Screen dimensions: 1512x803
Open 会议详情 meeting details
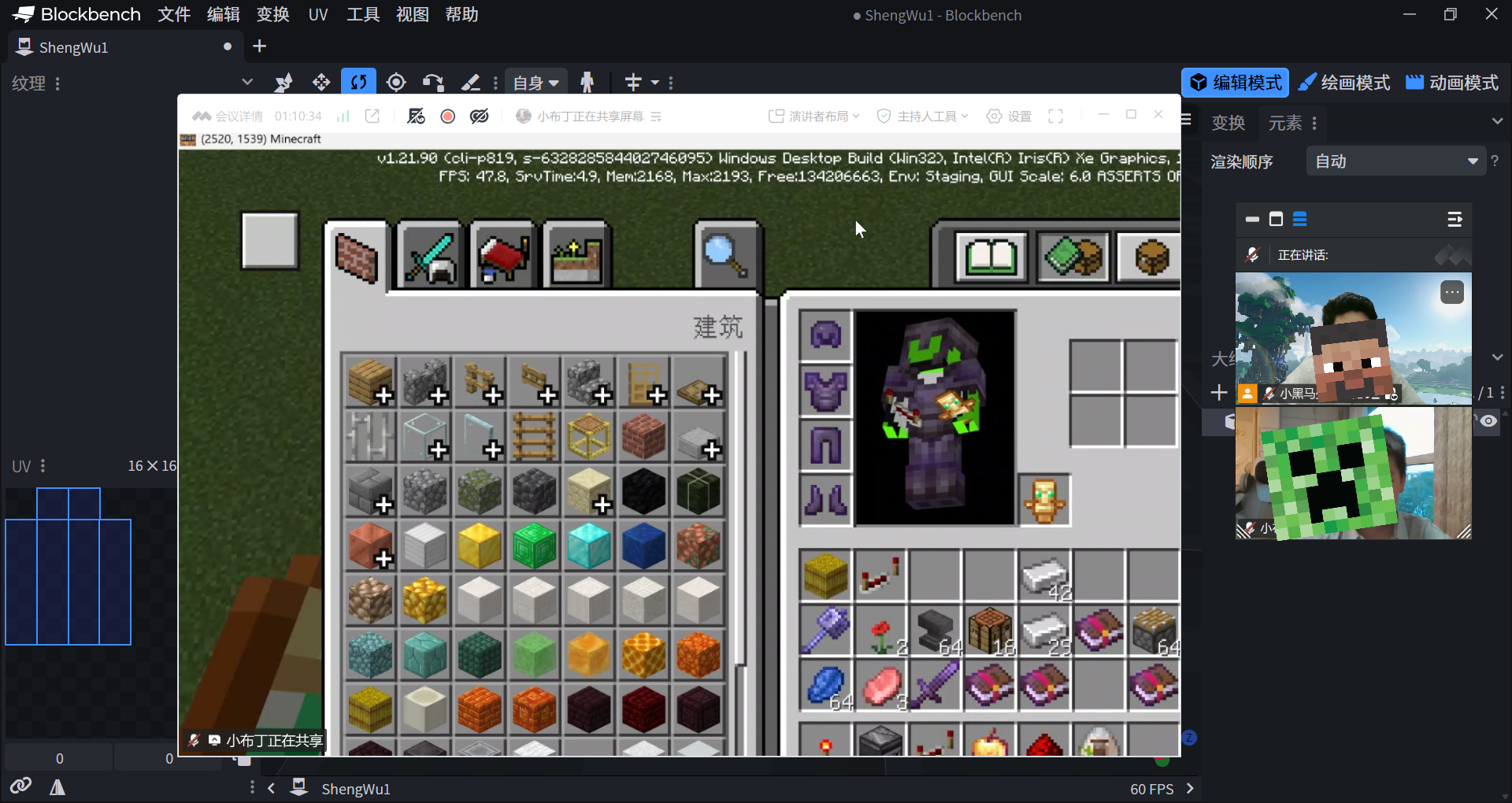(228, 117)
